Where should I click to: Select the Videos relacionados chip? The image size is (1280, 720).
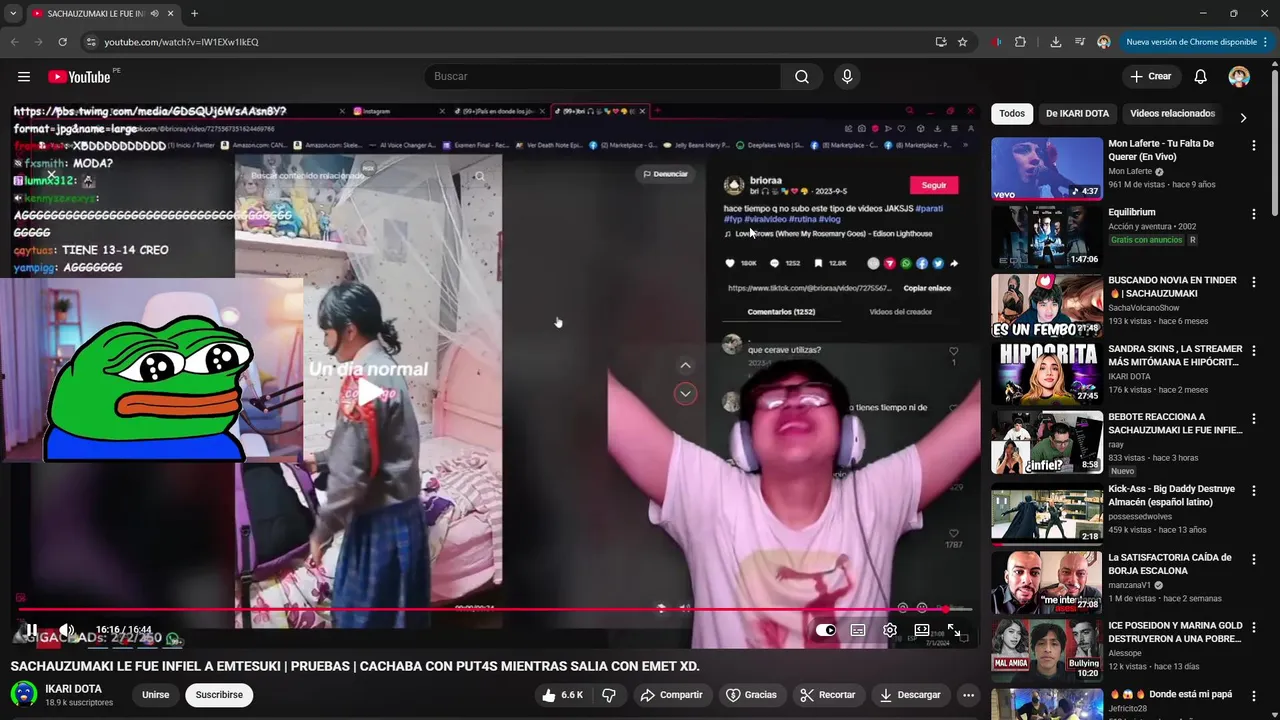pyautogui.click(x=1172, y=113)
